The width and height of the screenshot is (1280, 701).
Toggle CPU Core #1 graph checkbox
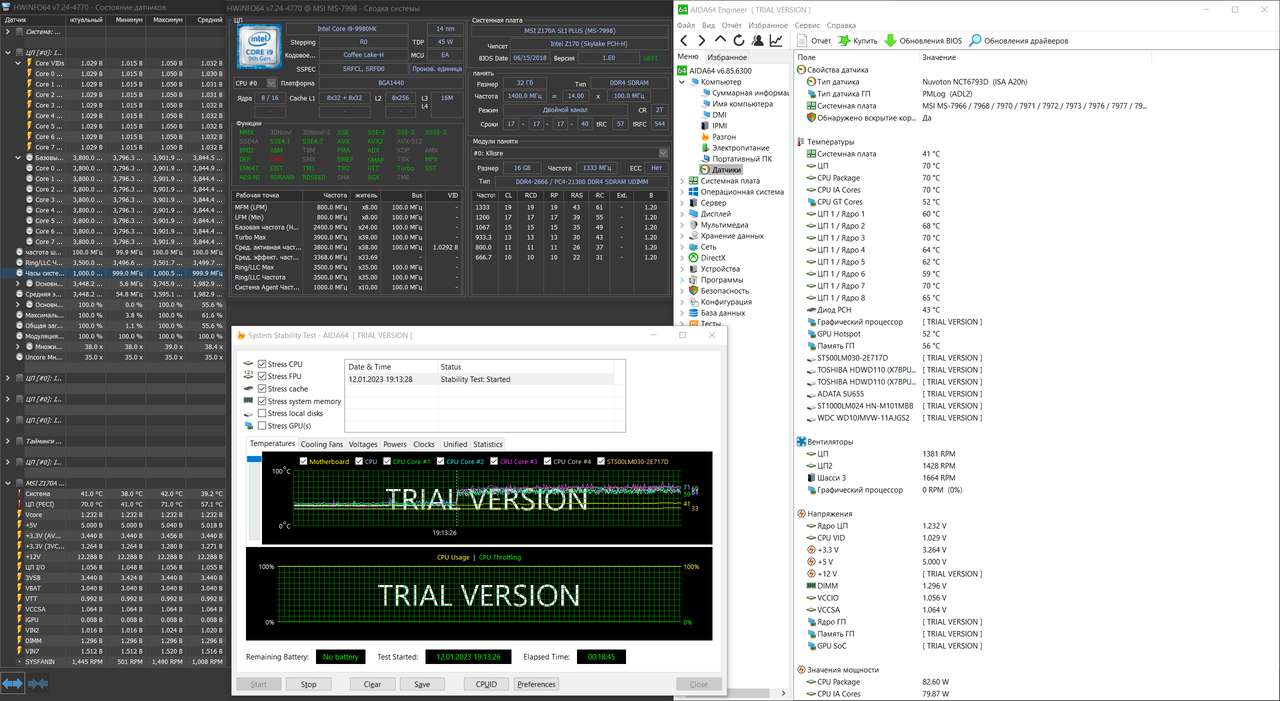pos(387,461)
